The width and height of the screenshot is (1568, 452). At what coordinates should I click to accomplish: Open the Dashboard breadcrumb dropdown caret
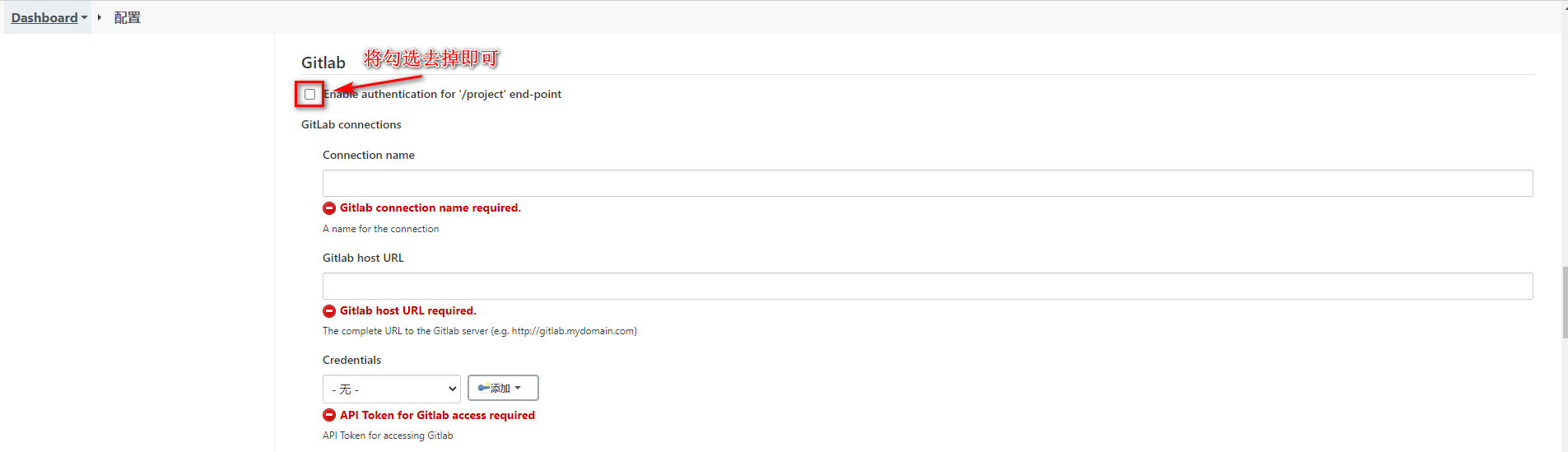click(84, 17)
